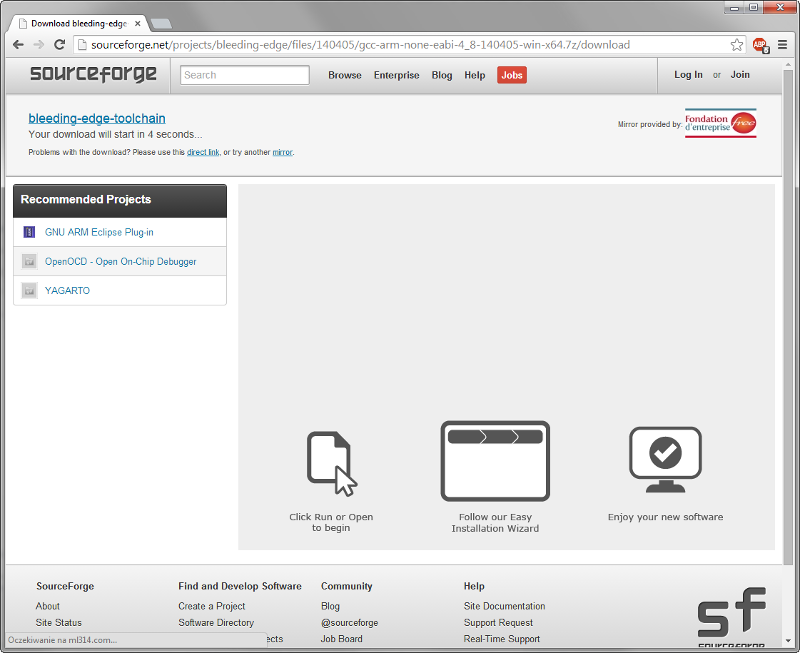
Task: Open the Job Board footer link
Action: pyautogui.click(x=341, y=639)
